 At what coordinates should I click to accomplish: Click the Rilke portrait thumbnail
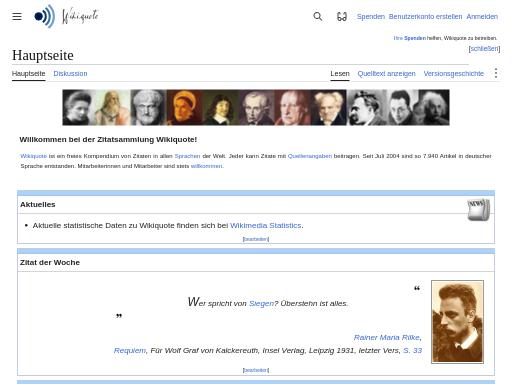[x=457, y=322]
